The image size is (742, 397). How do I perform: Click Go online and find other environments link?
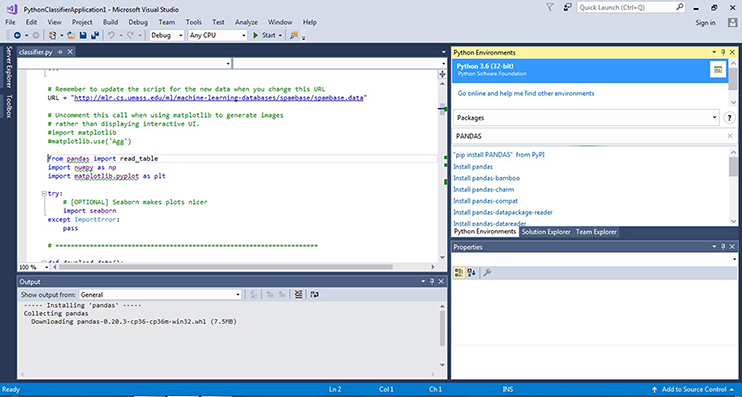pos(526,94)
